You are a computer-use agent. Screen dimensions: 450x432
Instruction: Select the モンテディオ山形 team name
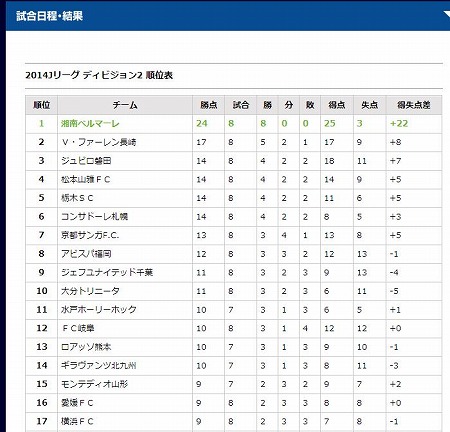click(94, 384)
